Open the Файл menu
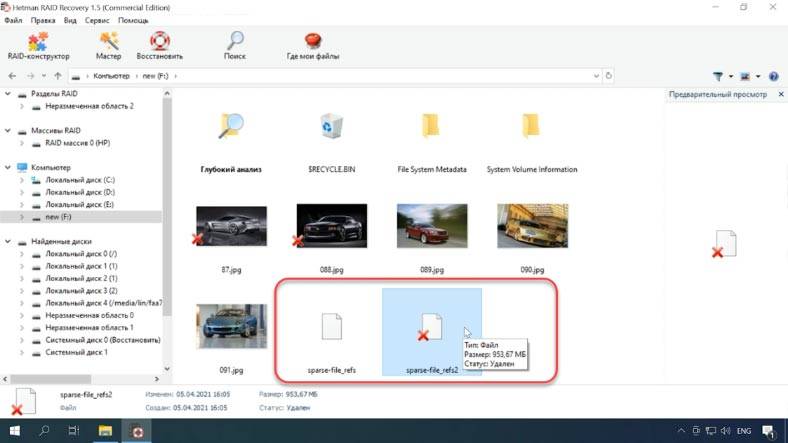This screenshot has width=788, height=443. click(x=13, y=21)
